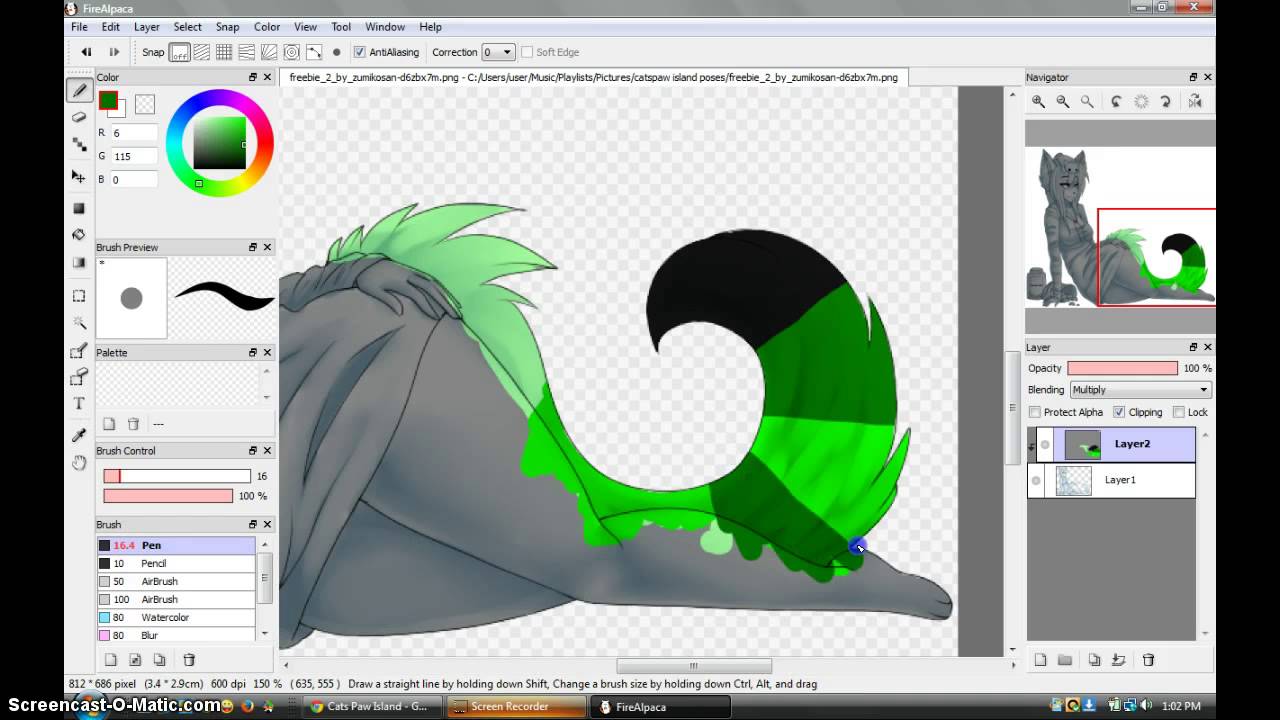Open the Blending mode dropdown

point(1140,390)
